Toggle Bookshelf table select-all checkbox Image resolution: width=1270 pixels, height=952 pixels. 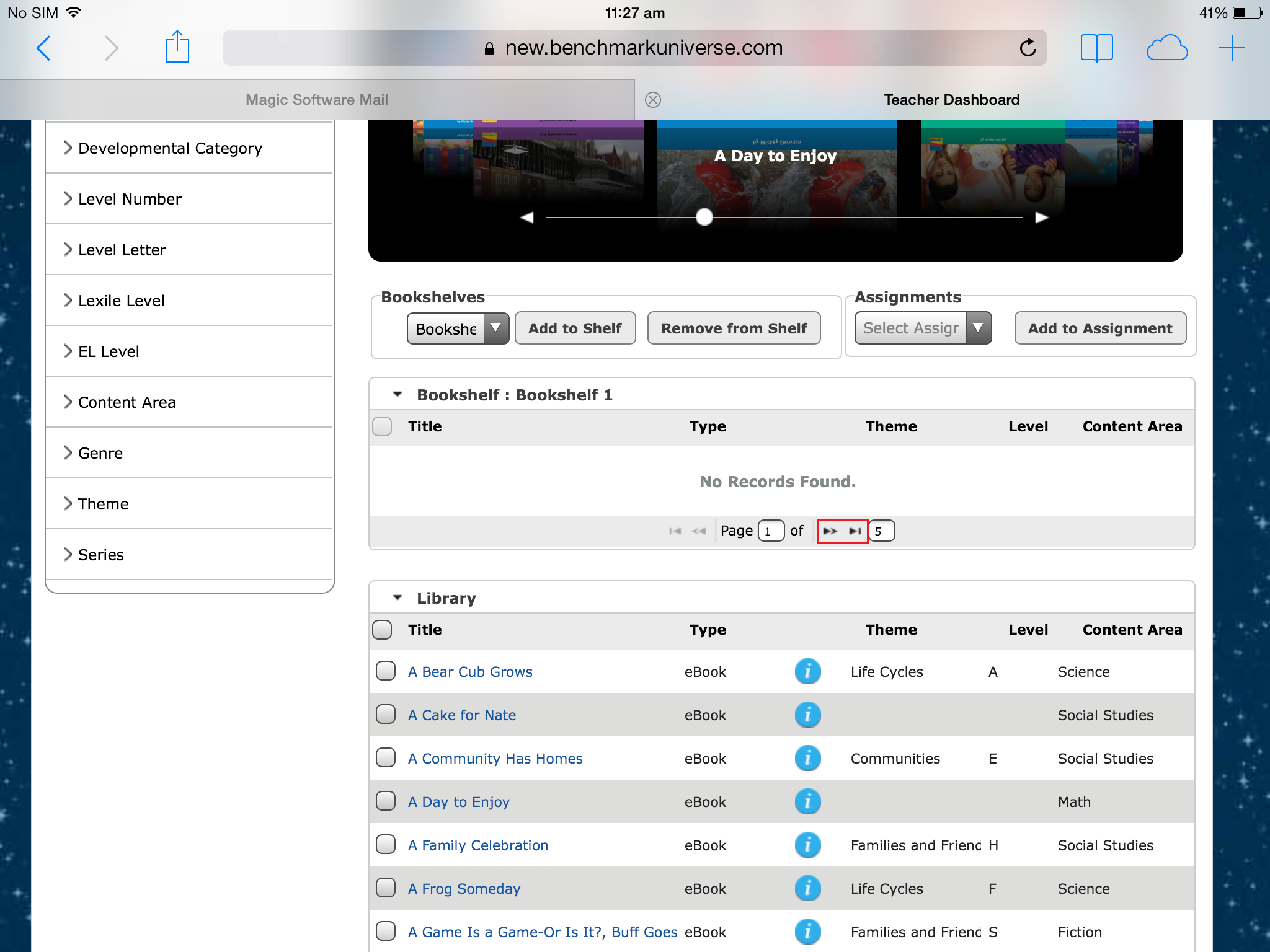coord(382,426)
